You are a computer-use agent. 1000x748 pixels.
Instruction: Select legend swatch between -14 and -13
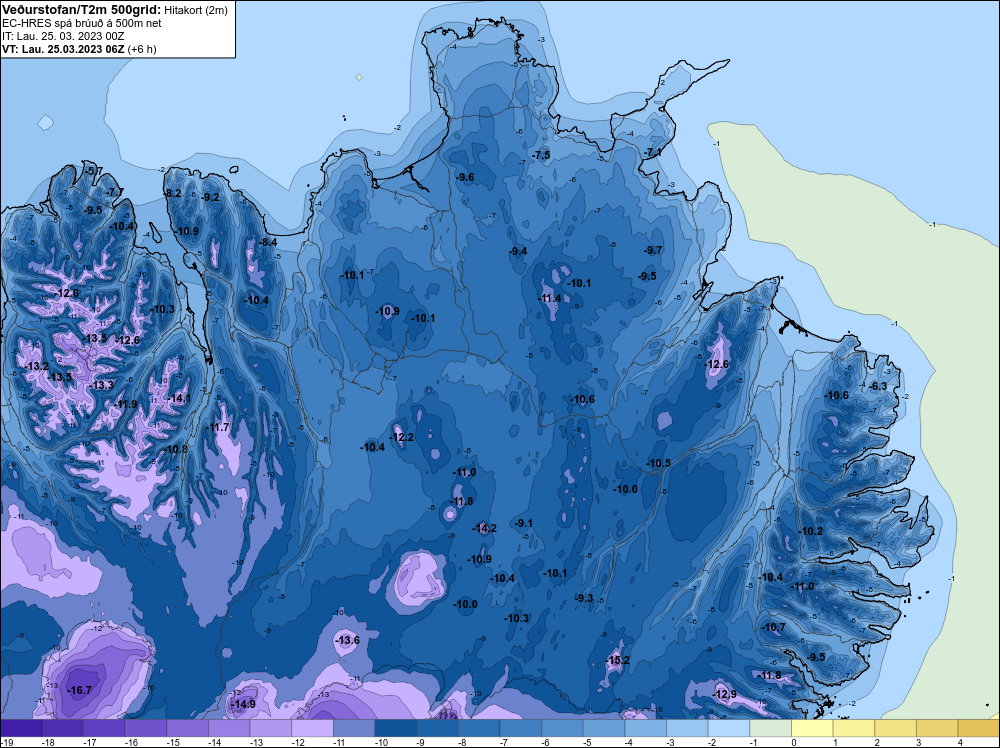pos(230,728)
